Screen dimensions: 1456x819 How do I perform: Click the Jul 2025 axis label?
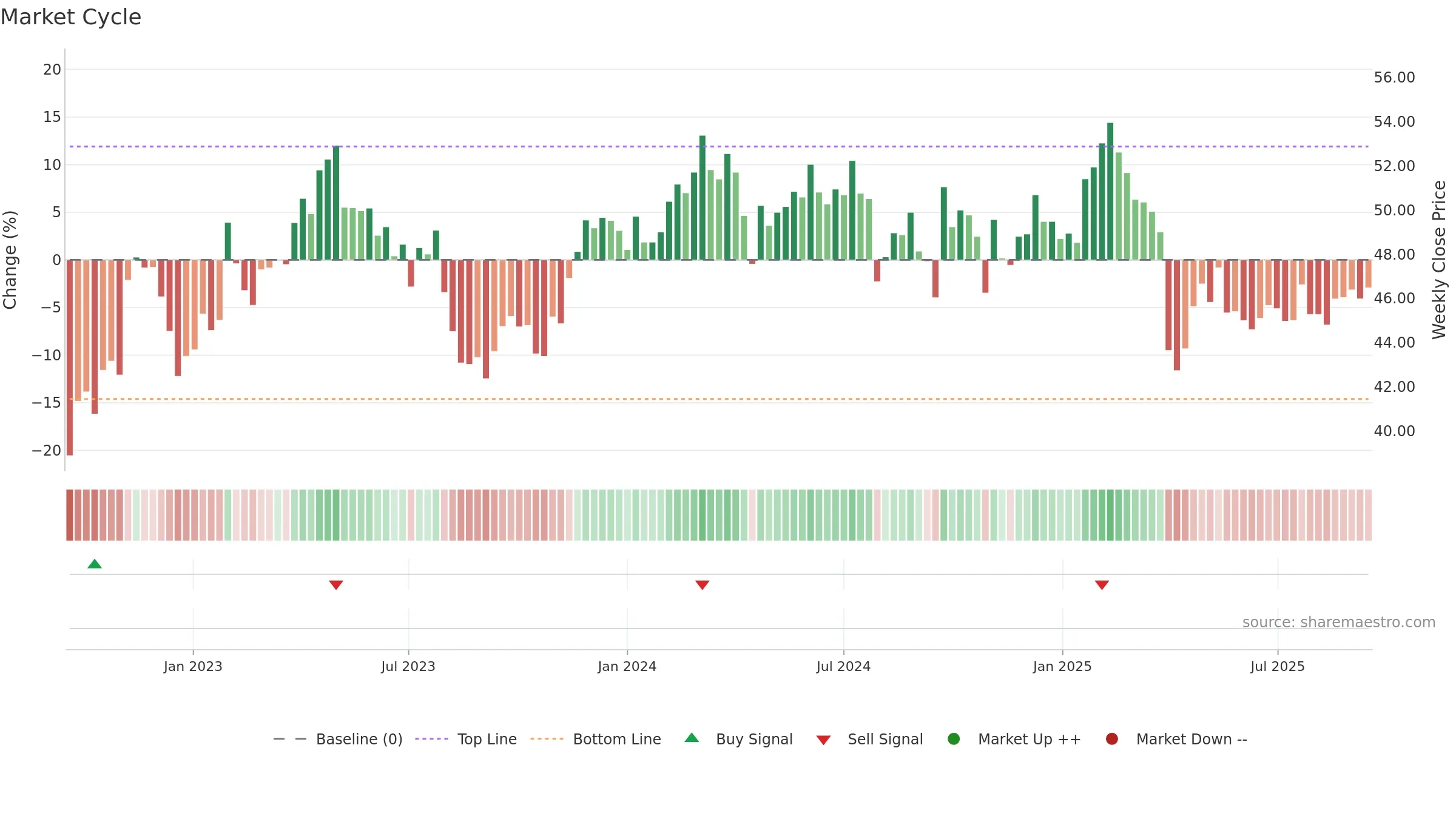pyautogui.click(x=1278, y=666)
